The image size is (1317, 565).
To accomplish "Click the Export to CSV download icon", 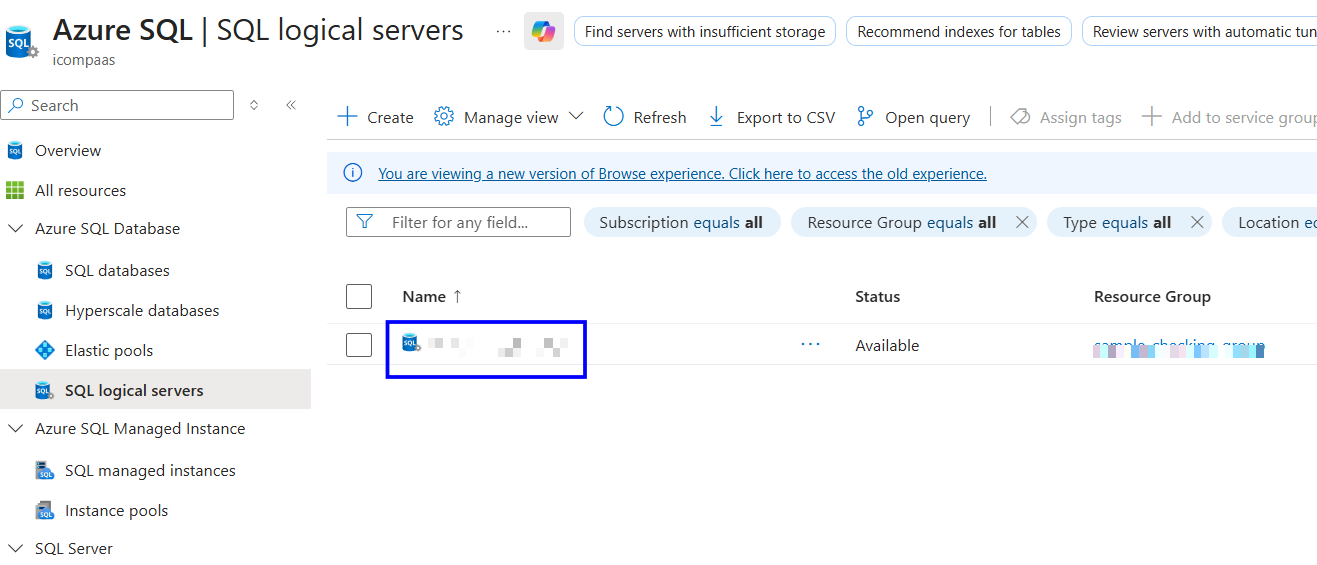I will coord(716,117).
